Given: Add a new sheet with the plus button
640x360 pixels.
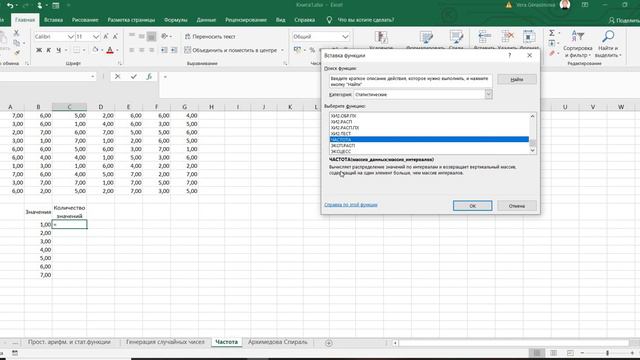Looking at the screenshot, I should [x=329, y=343].
